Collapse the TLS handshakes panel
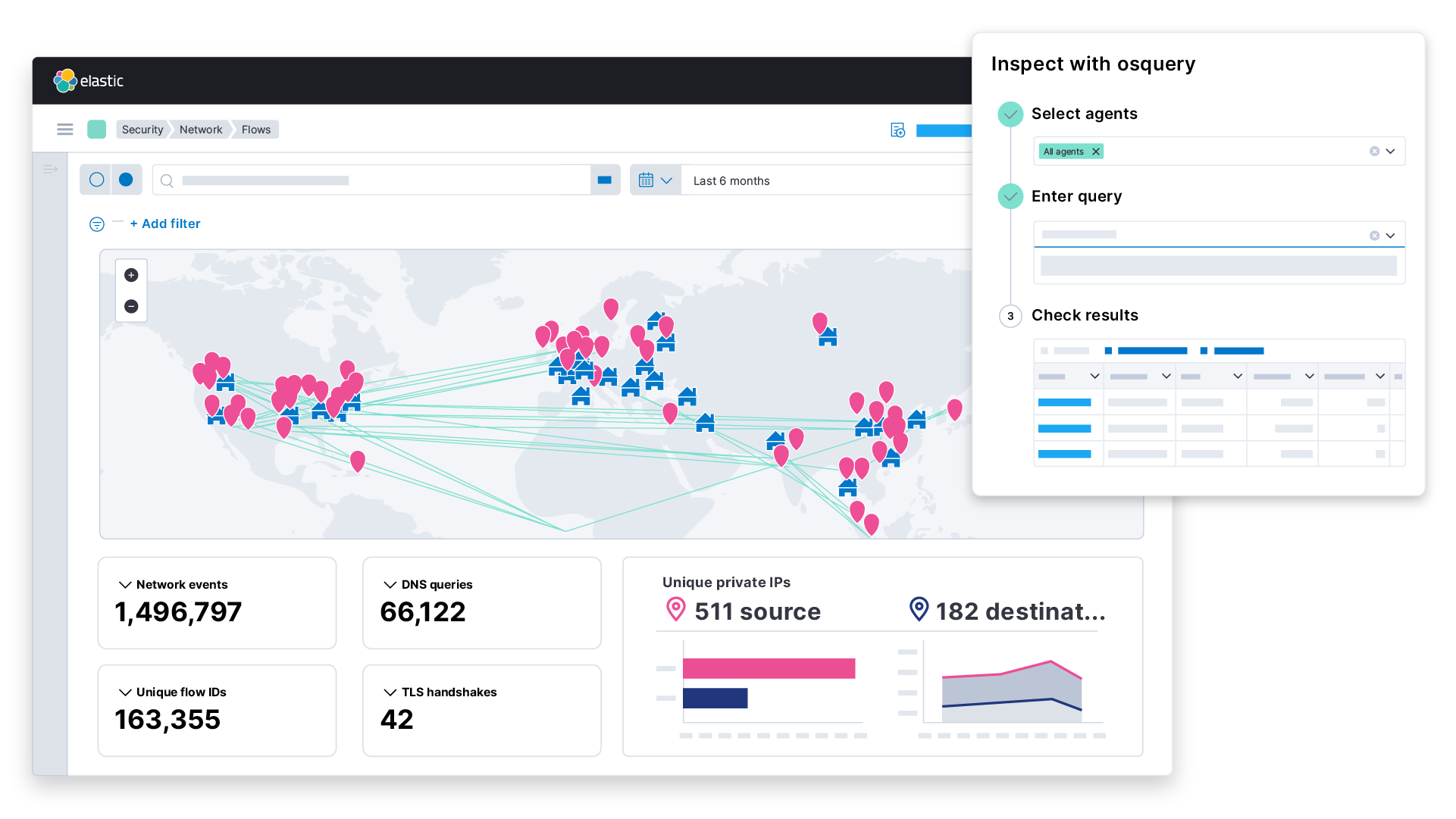 click(390, 692)
